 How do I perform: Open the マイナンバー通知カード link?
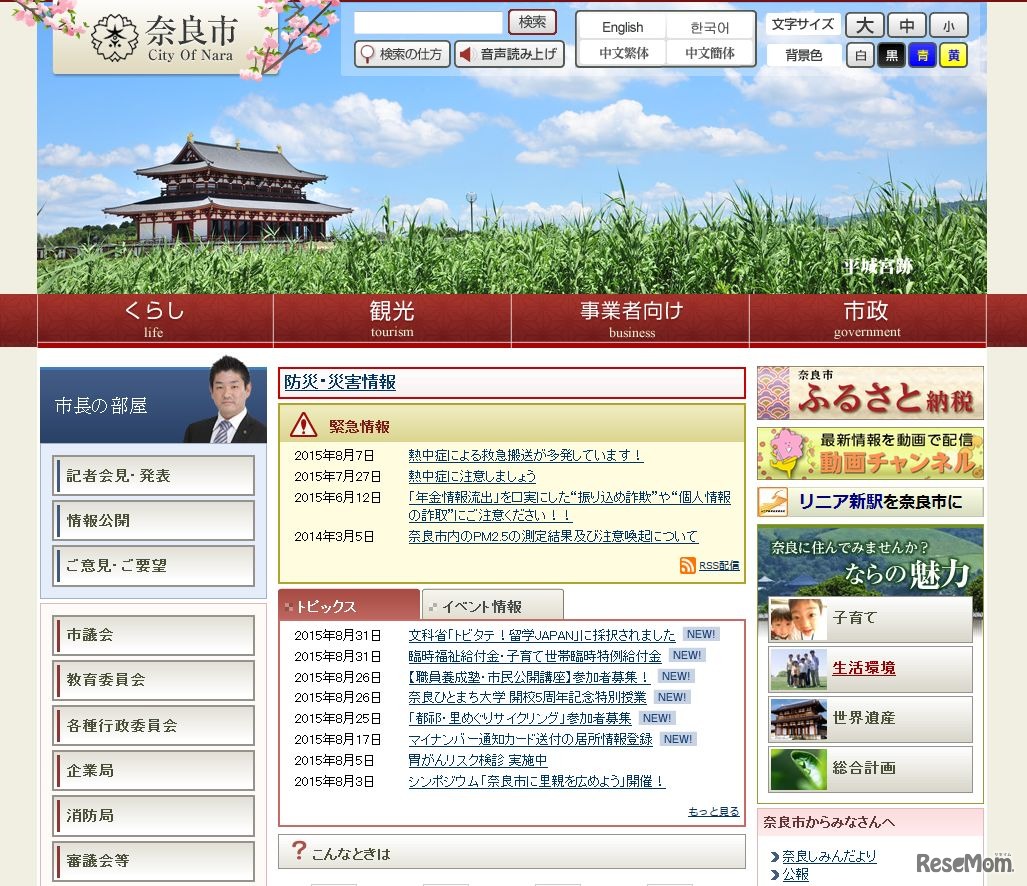pyautogui.click(x=531, y=739)
